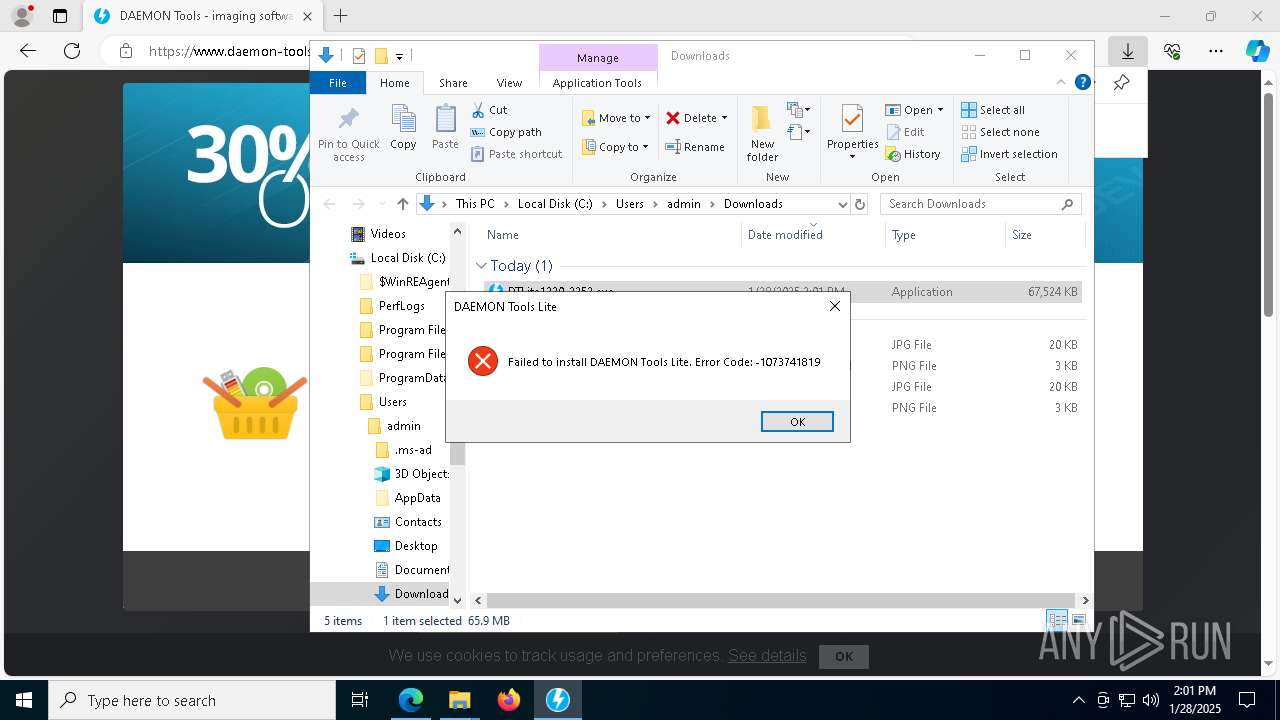
Task: Open Edge Downloads icon in browser toolbar
Action: click(x=1127, y=51)
